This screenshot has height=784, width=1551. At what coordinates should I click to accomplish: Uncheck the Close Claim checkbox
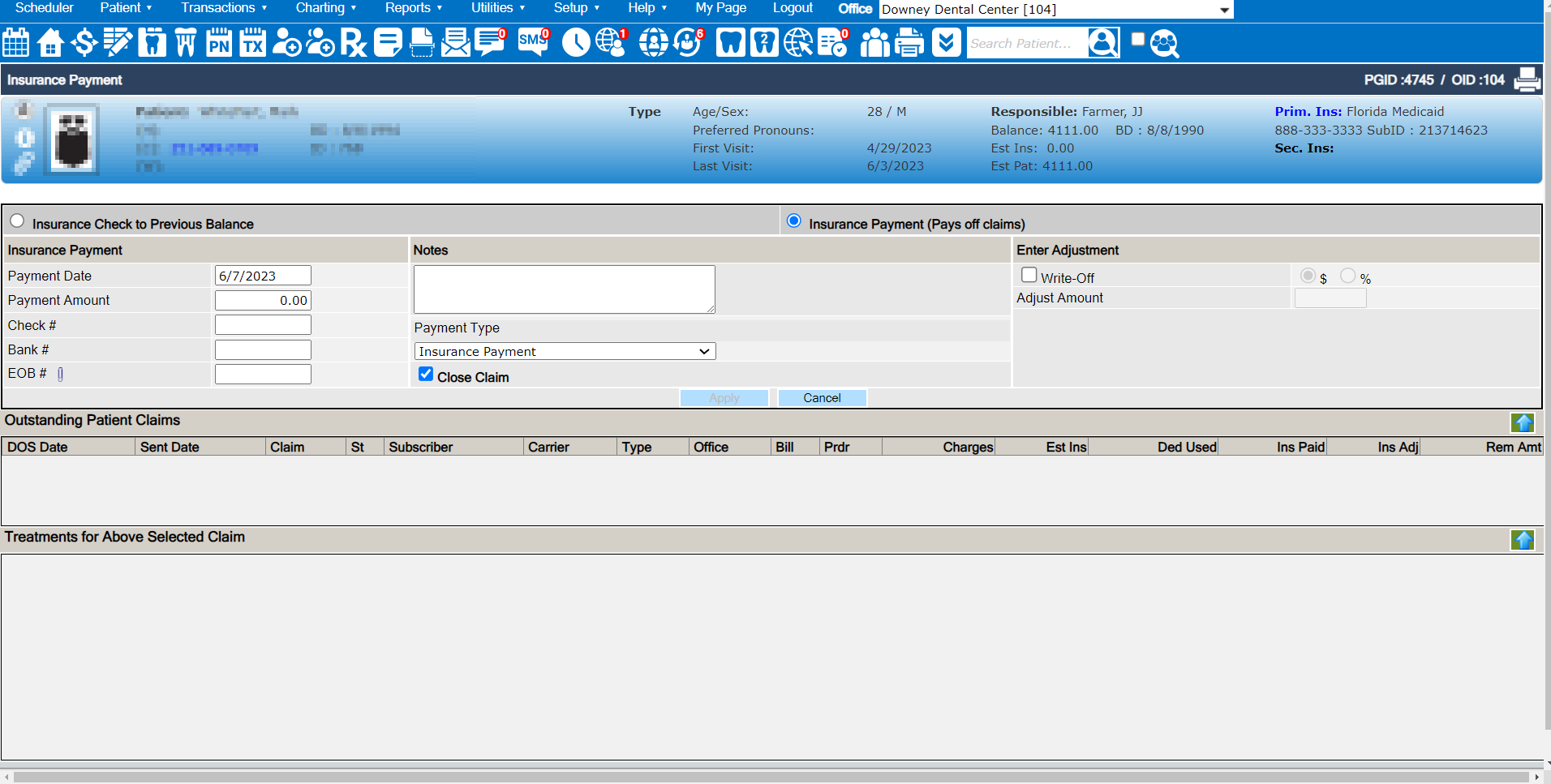(x=426, y=374)
